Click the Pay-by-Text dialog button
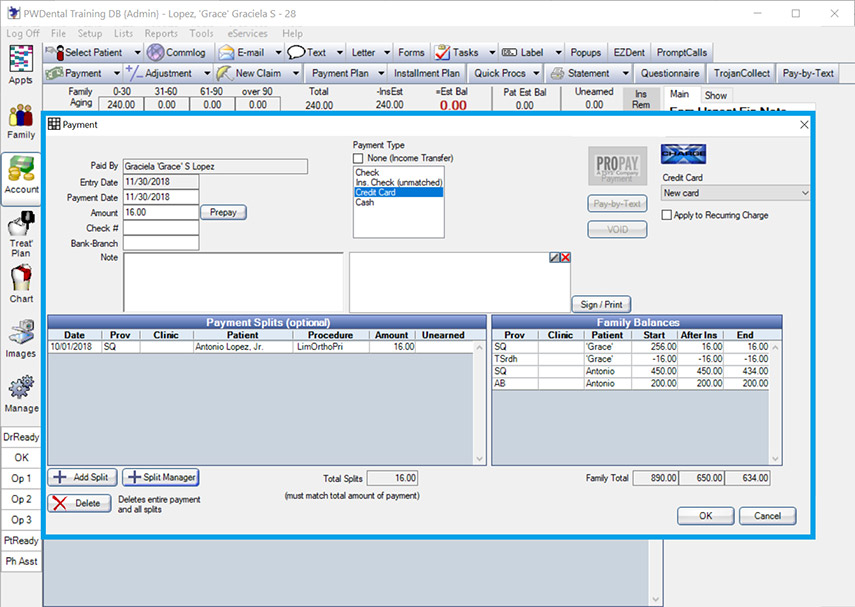Screen dimensions: 855x607 [x=617, y=203]
